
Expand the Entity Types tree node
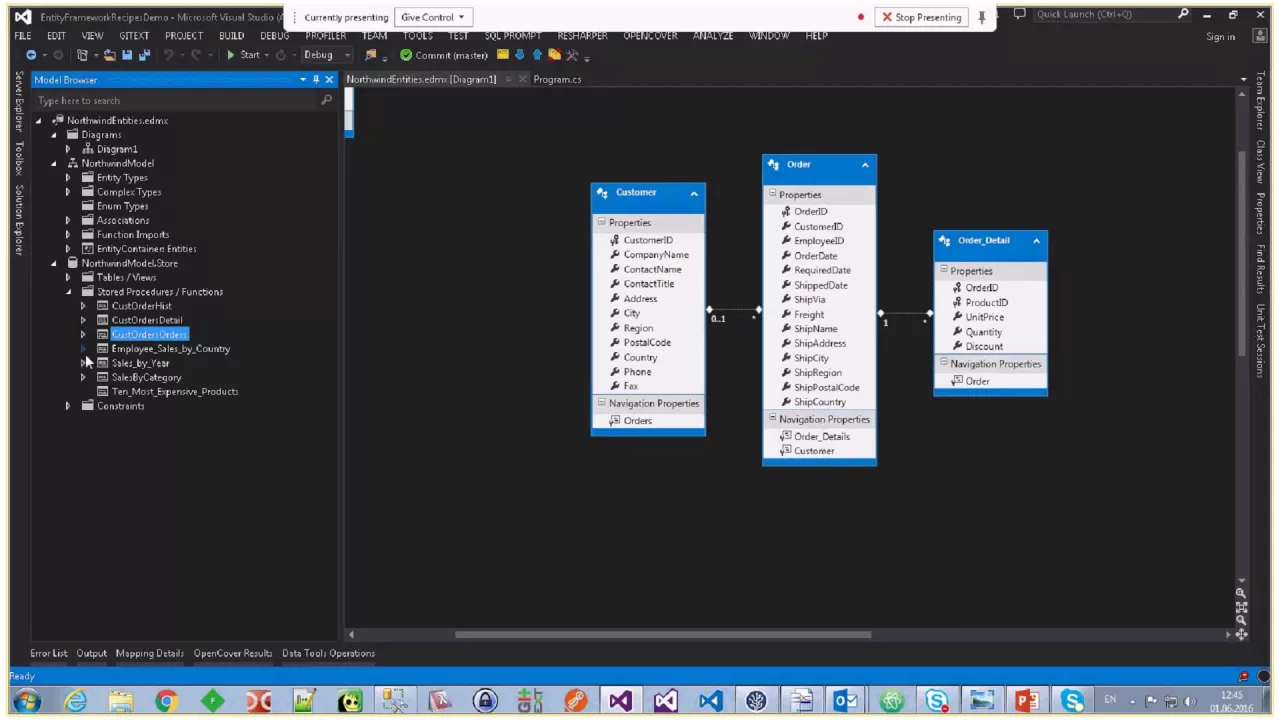[x=68, y=178]
